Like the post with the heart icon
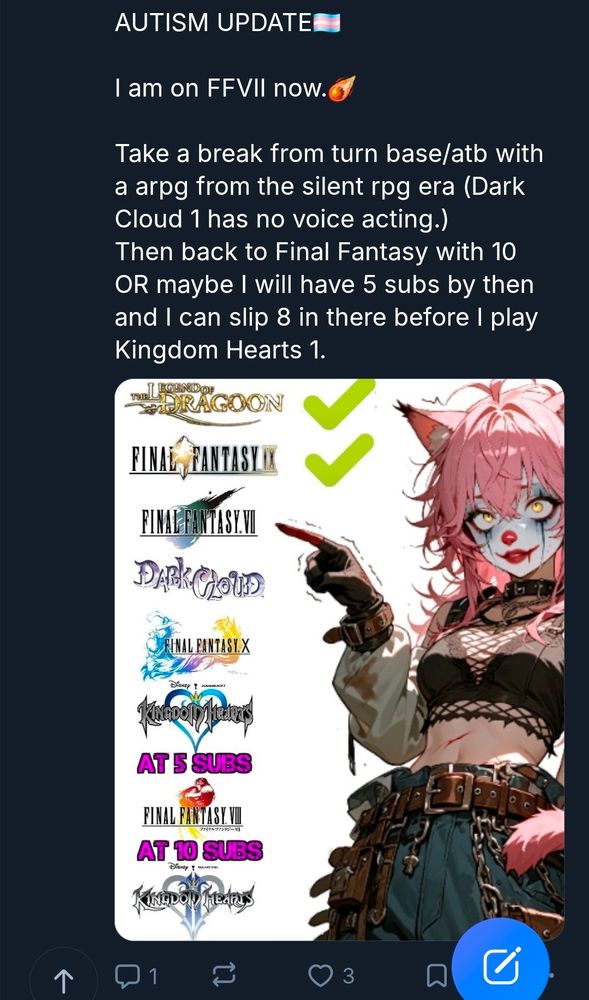 [x=320, y=974]
